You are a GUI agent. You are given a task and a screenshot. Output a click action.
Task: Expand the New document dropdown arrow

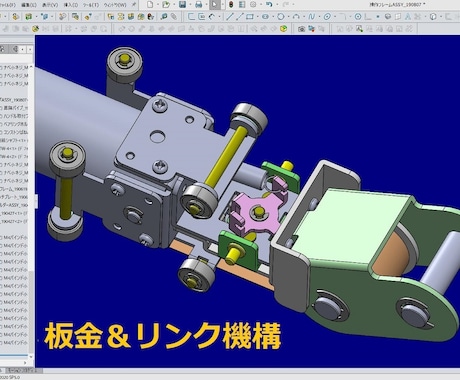pos(158,5)
